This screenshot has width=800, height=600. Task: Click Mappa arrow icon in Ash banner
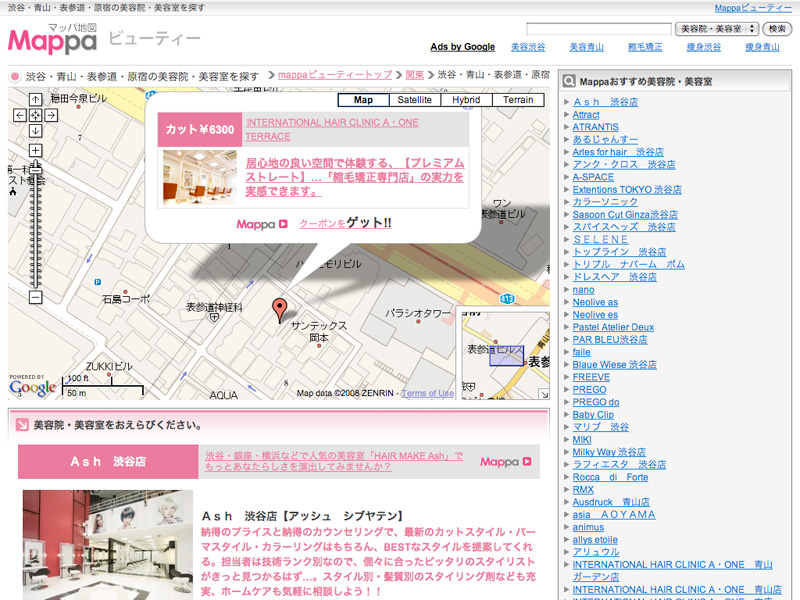tap(527, 461)
